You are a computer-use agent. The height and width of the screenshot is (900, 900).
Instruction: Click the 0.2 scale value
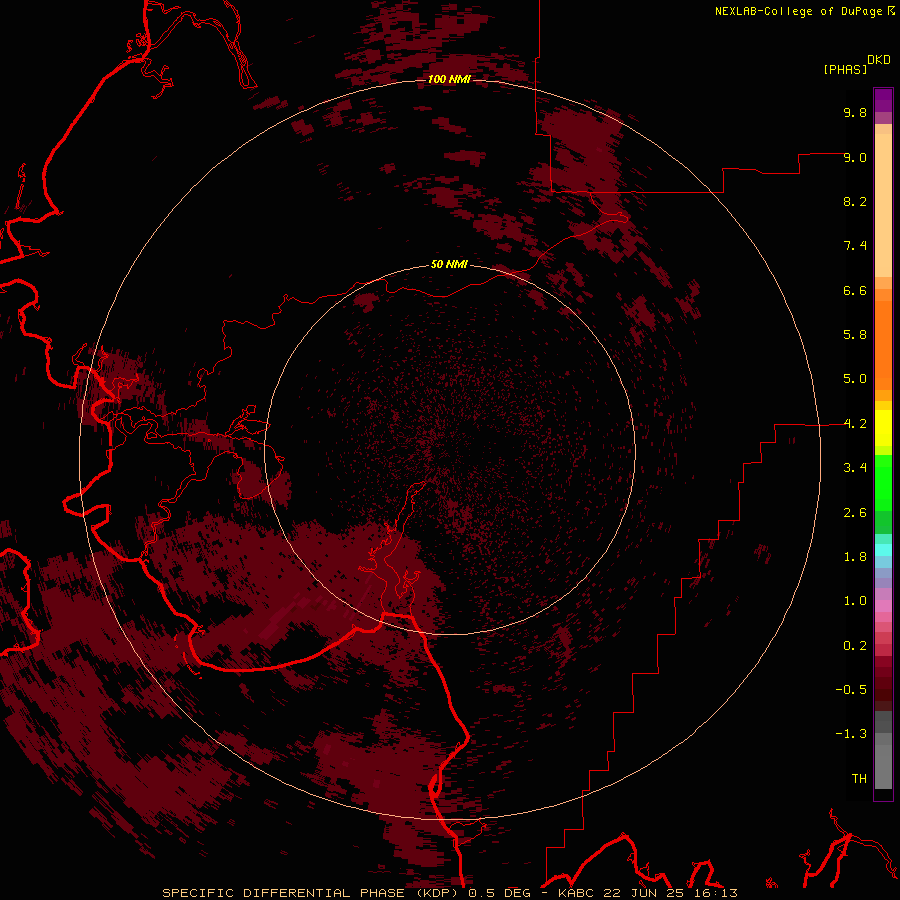pyautogui.click(x=855, y=646)
